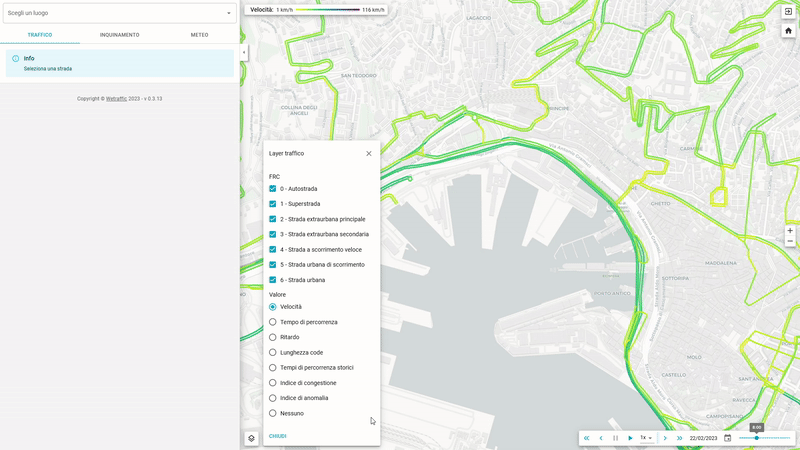Open the Scegli un luogo dropdown
Screen dimensions: 800x450
[x=119, y=13]
